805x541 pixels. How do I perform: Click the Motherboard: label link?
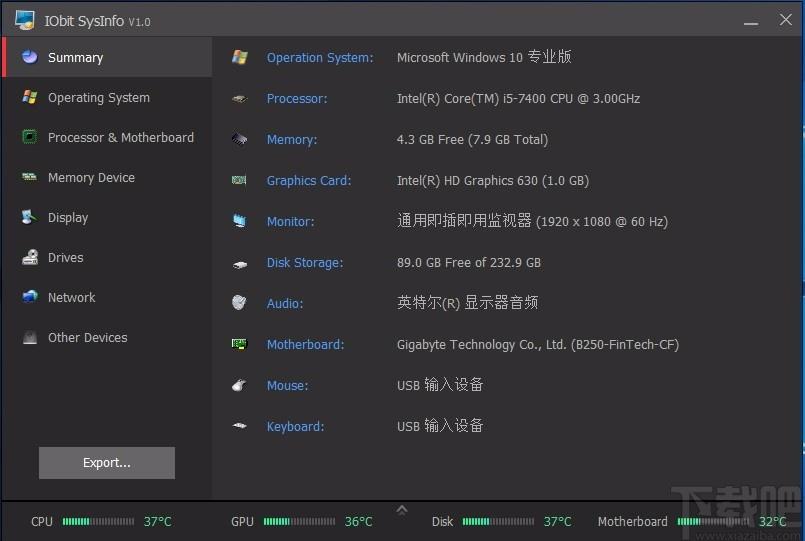(305, 344)
